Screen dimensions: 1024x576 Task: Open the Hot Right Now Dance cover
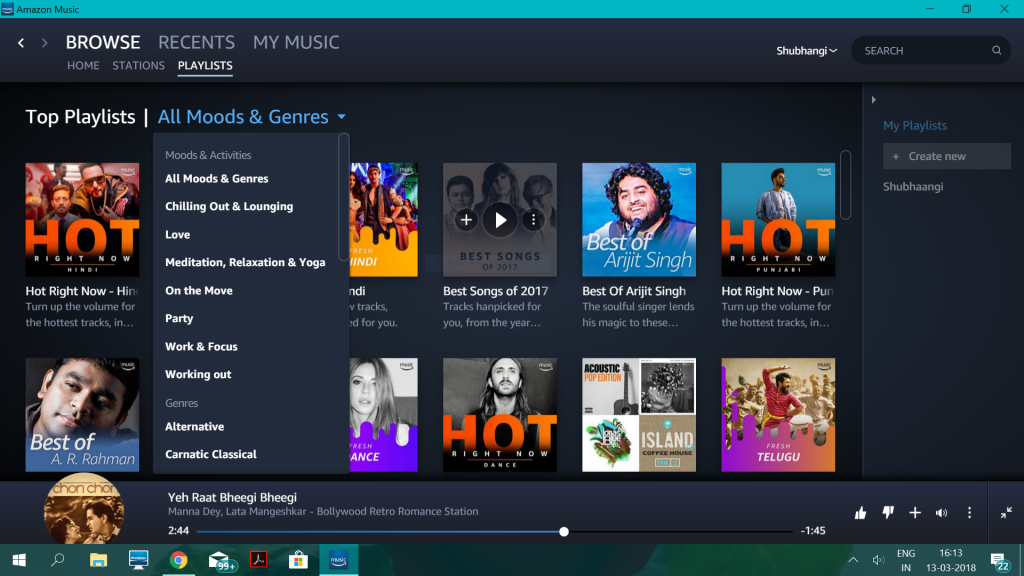click(x=500, y=415)
